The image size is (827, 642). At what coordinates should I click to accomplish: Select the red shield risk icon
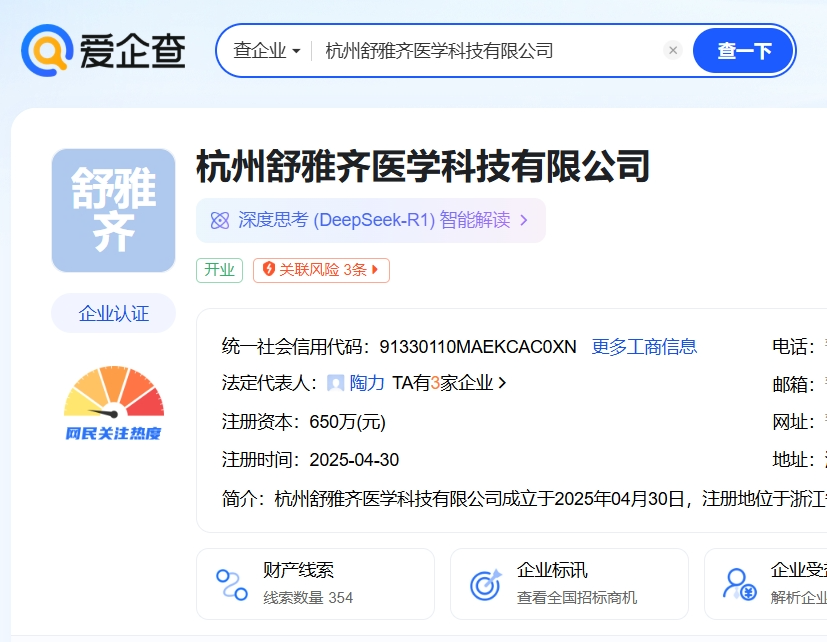[268, 269]
